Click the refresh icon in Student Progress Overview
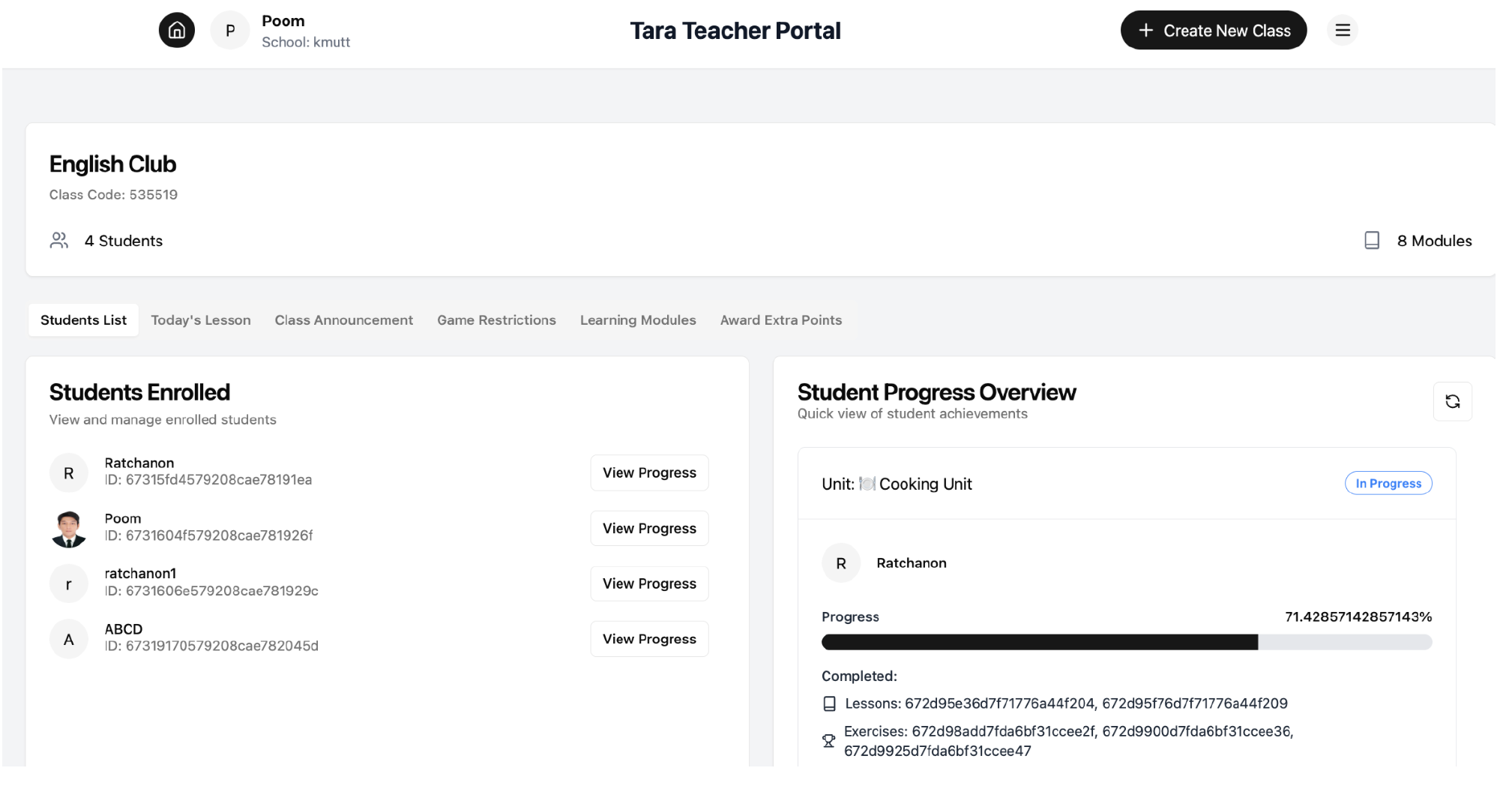The image size is (1512, 804). [1452, 401]
